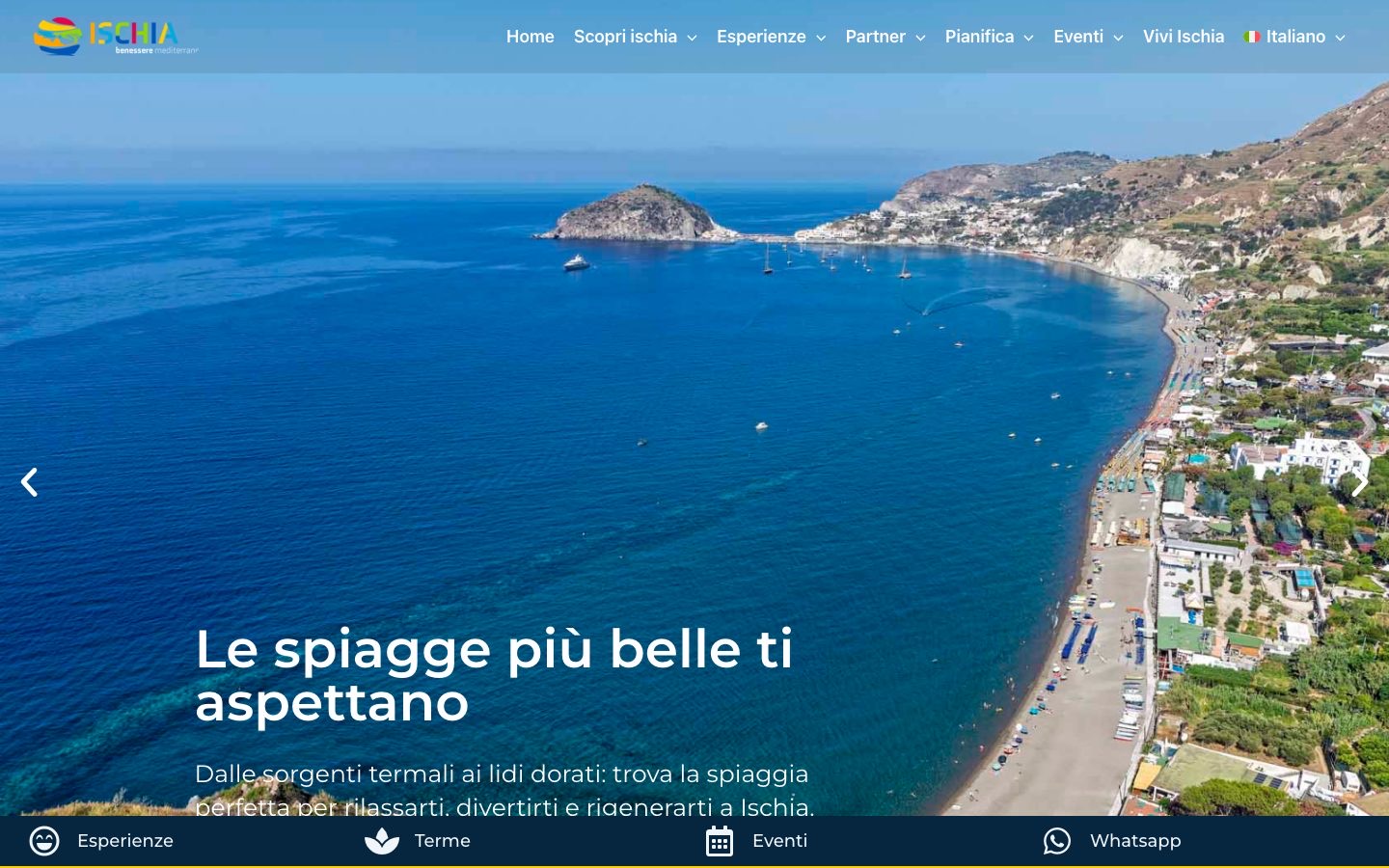This screenshot has height=868, width=1389.
Task: Open the Scopri ischia menu item
Action: pos(625,37)
